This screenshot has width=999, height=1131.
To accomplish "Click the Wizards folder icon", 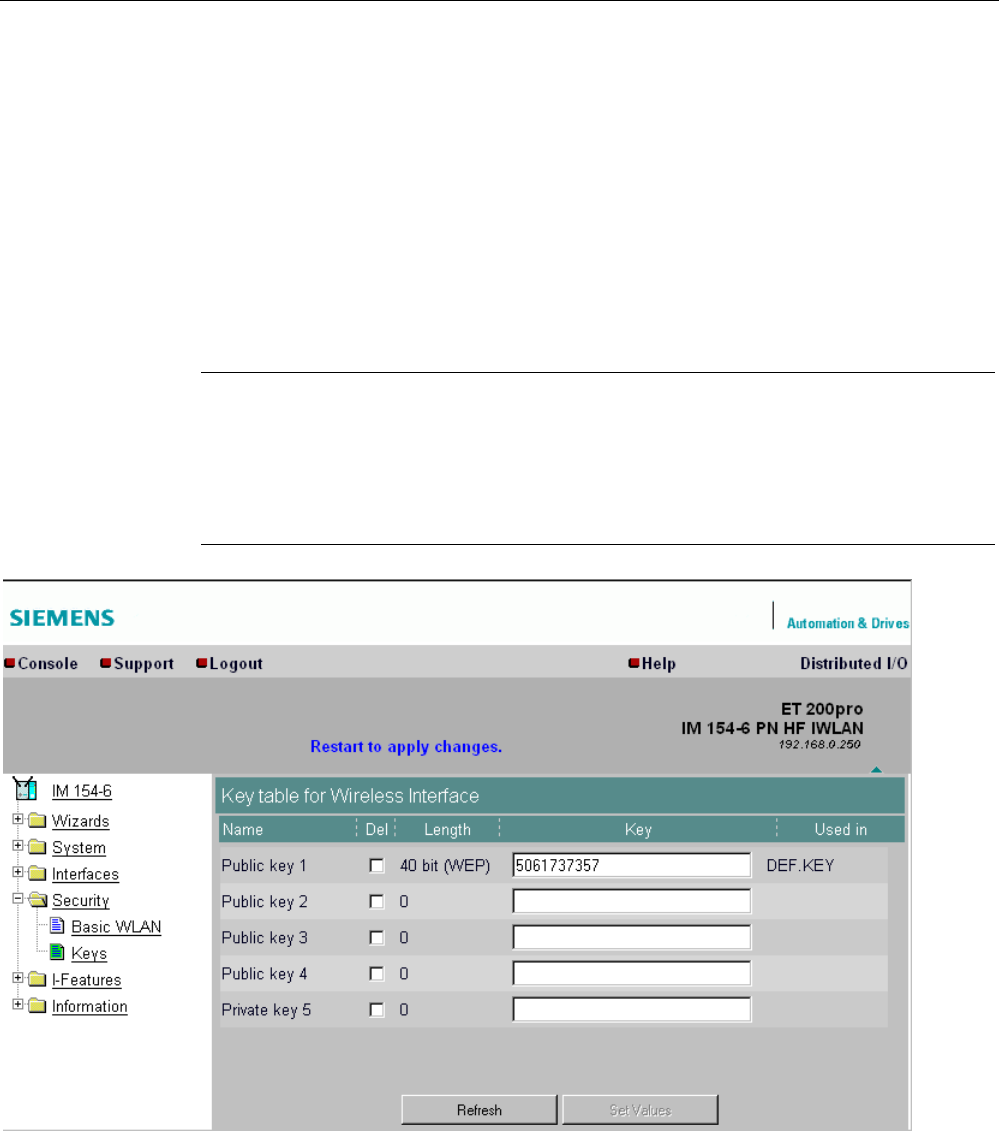I will pos(38,821).
